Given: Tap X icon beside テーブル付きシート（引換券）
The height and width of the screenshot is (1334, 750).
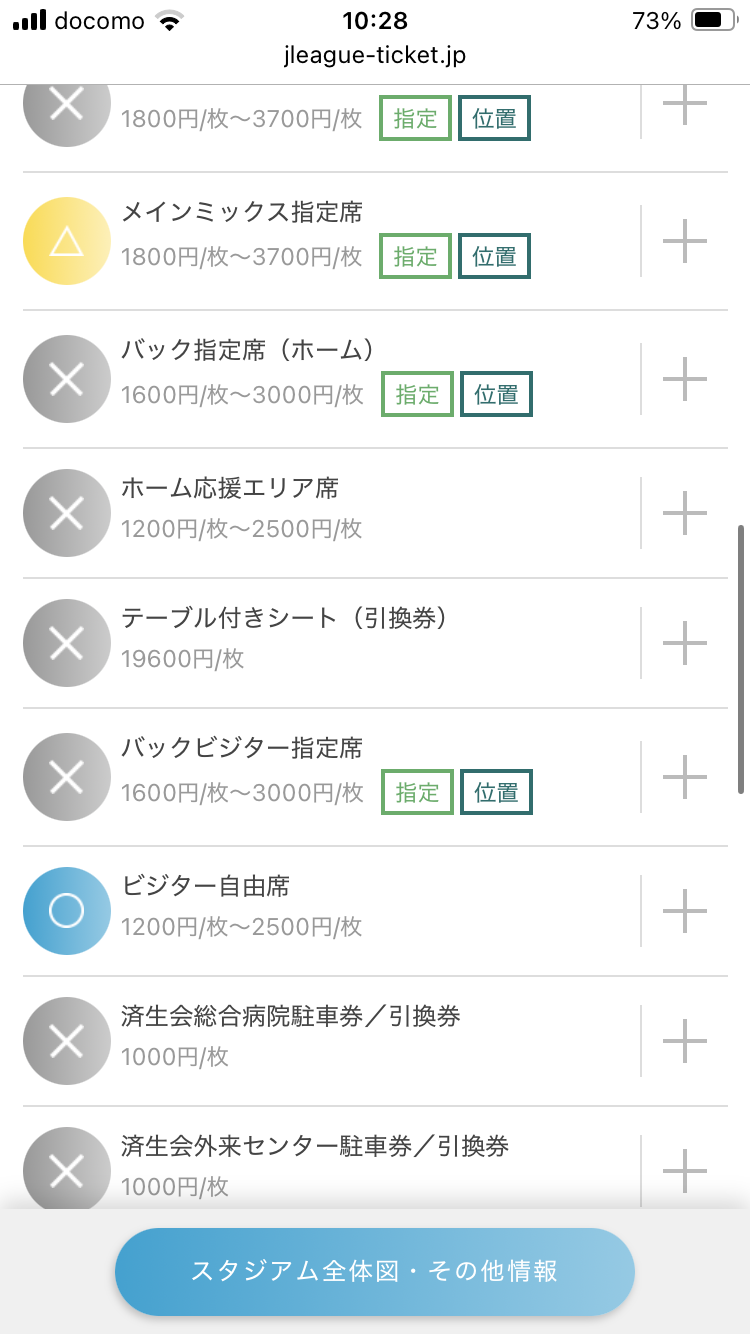Looking at the screenshot, I should [x=66, y=643].
